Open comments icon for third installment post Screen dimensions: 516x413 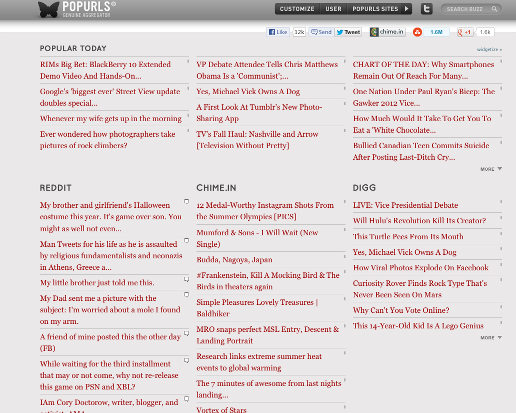[187, 360]
